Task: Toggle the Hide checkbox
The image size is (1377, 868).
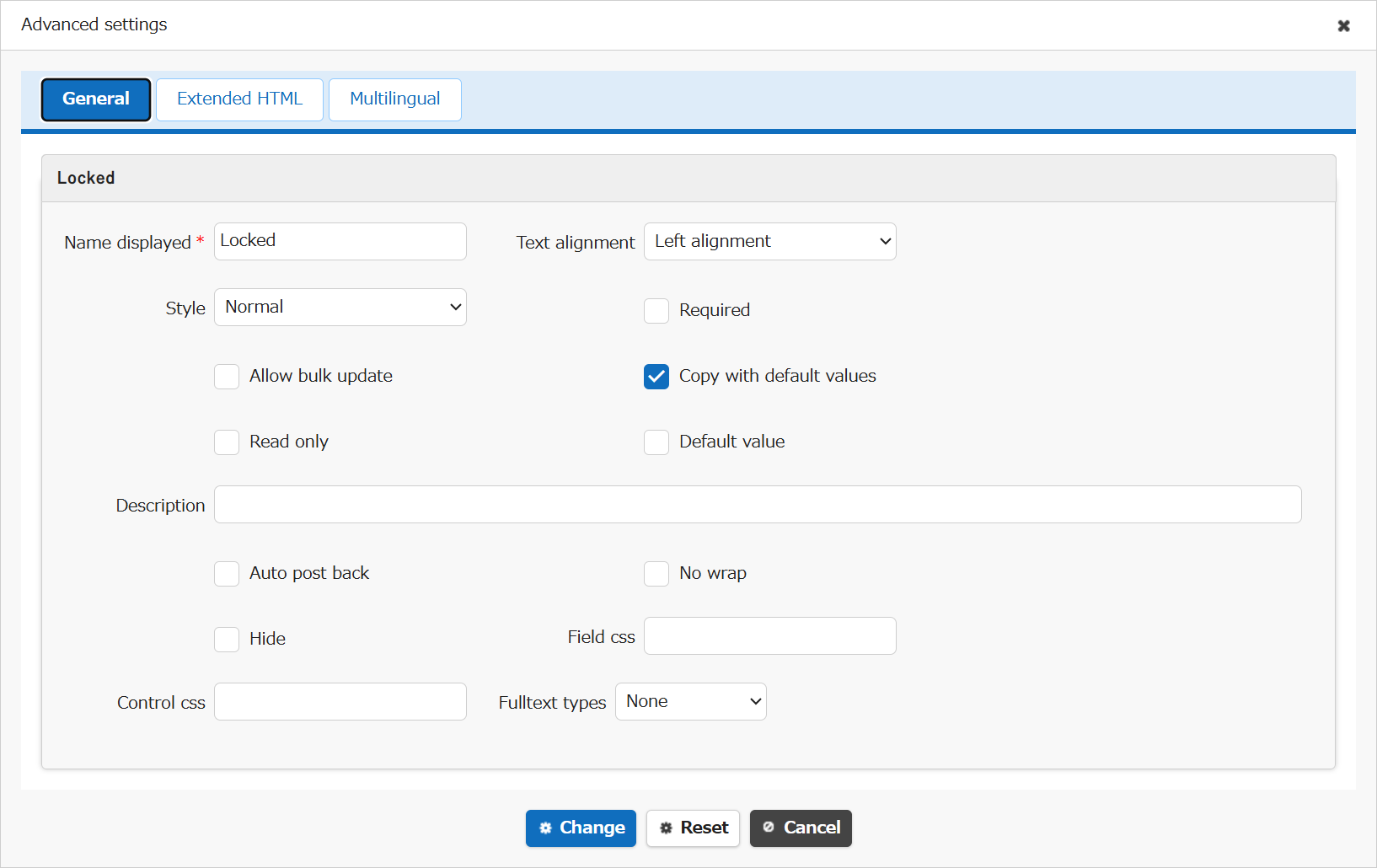Action: click(227, 639)
